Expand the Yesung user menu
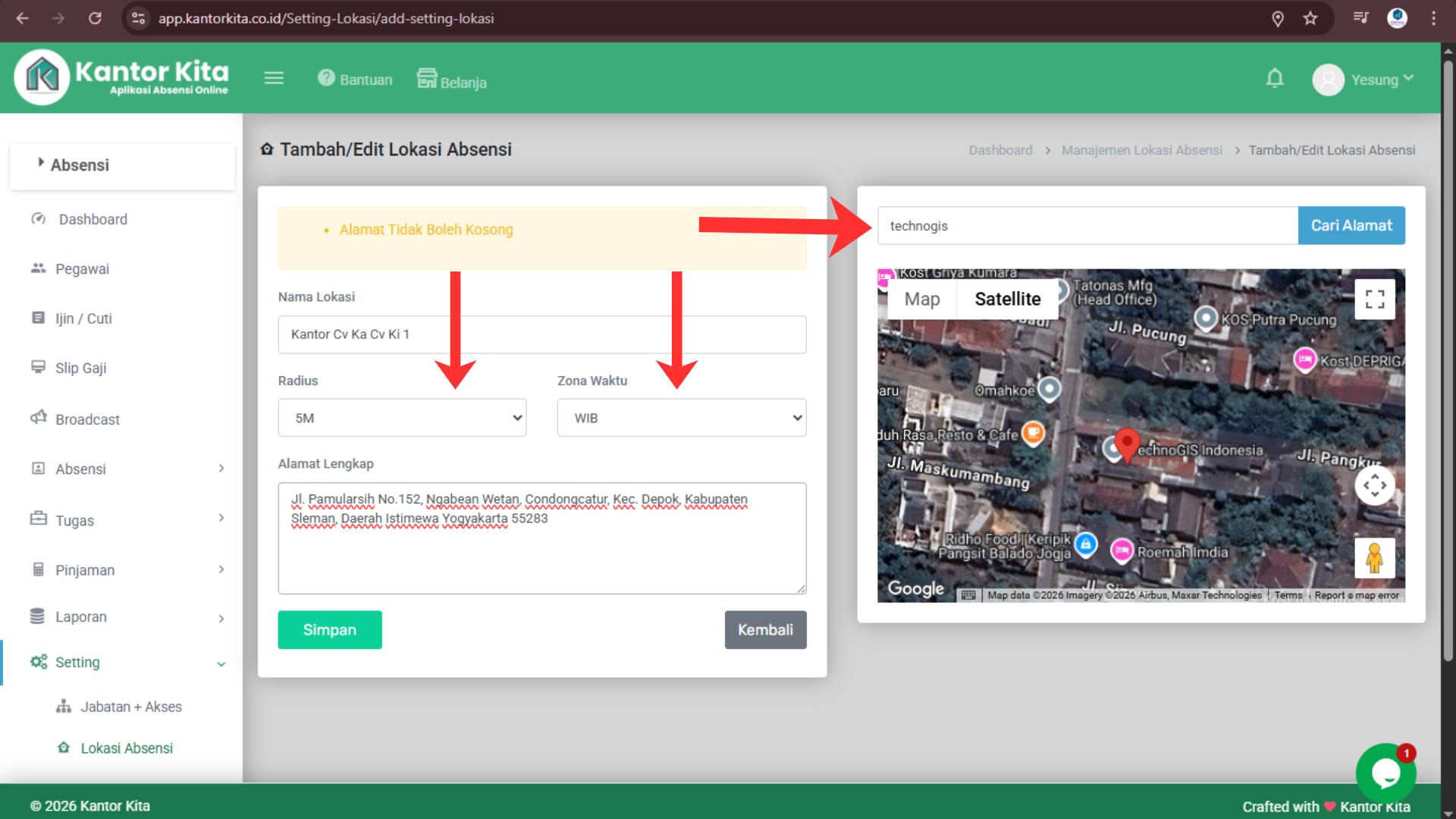Image resolution: width=1456 pixels, height=819 pixels. click(1365, 80)
